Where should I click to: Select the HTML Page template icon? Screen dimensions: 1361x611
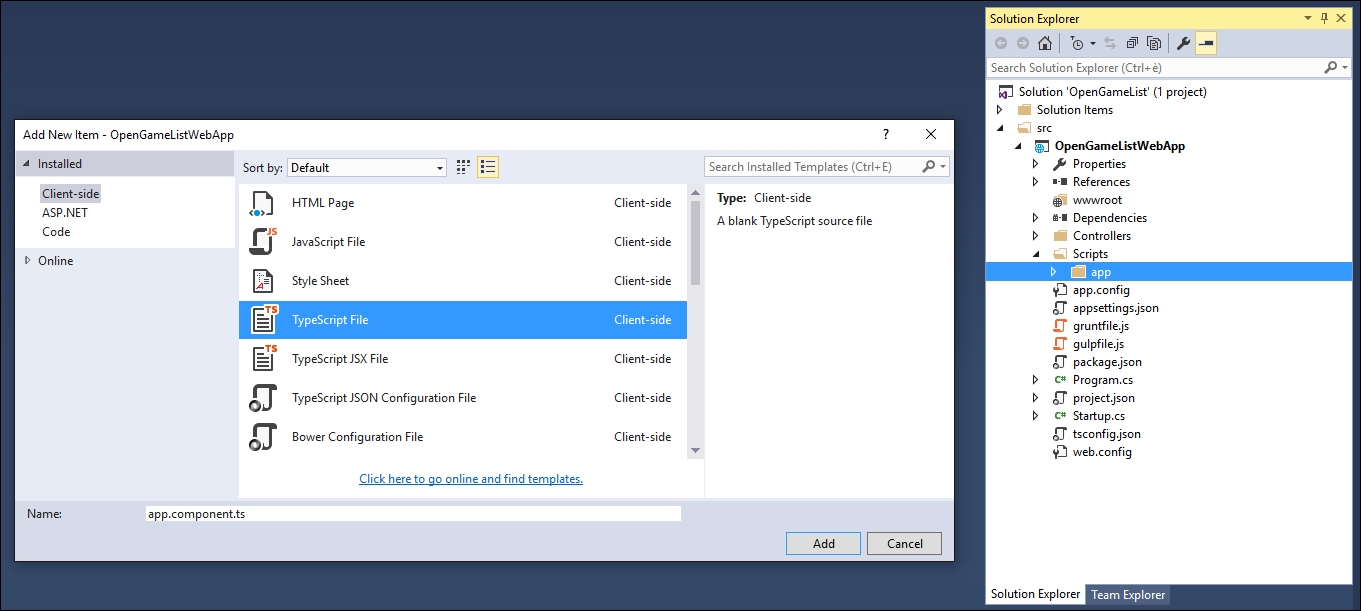[262, 203]
